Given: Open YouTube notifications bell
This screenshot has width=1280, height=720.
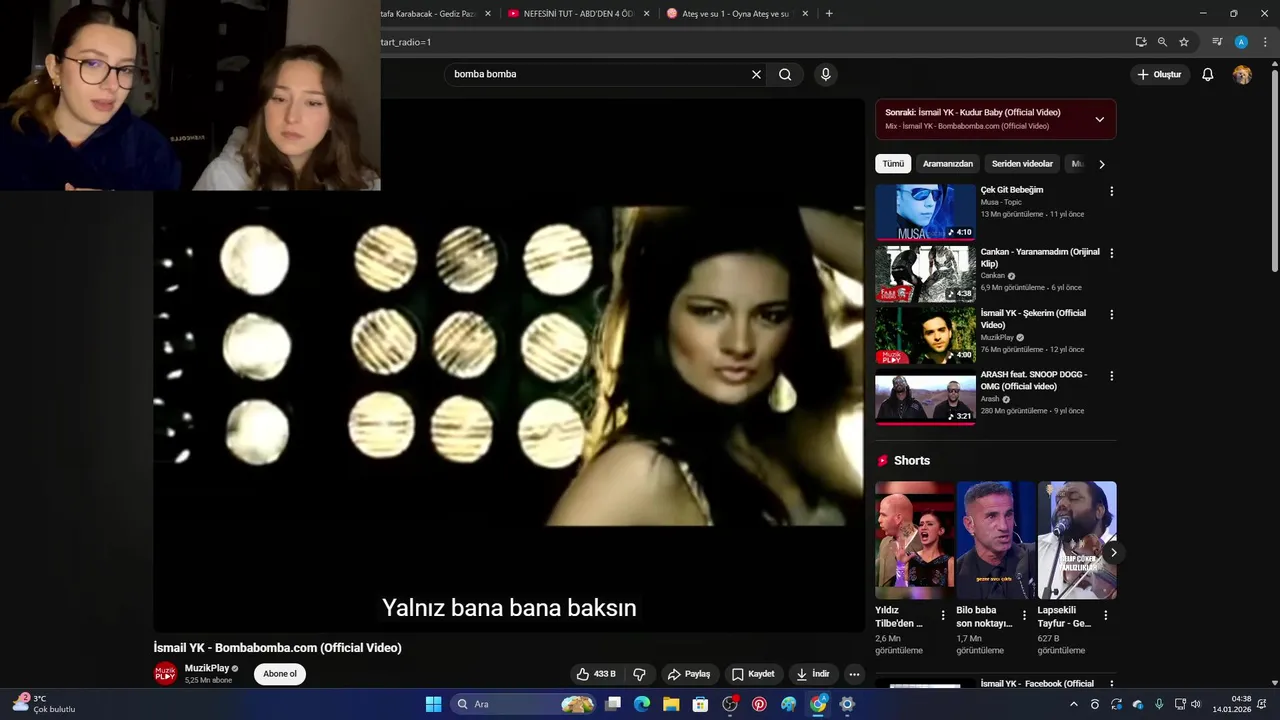Looking at the screenshot, I should (x=1207, y=74).
